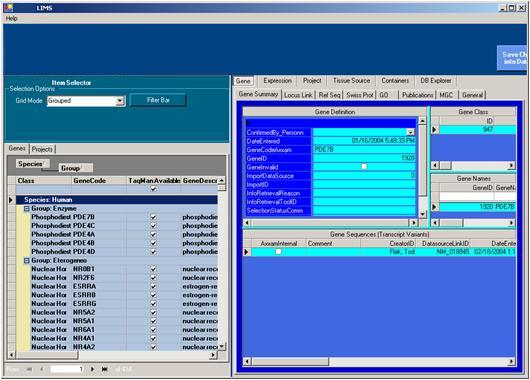
Task: Toggle the GeneInvalid checkbox
Action: pos(364,167)
